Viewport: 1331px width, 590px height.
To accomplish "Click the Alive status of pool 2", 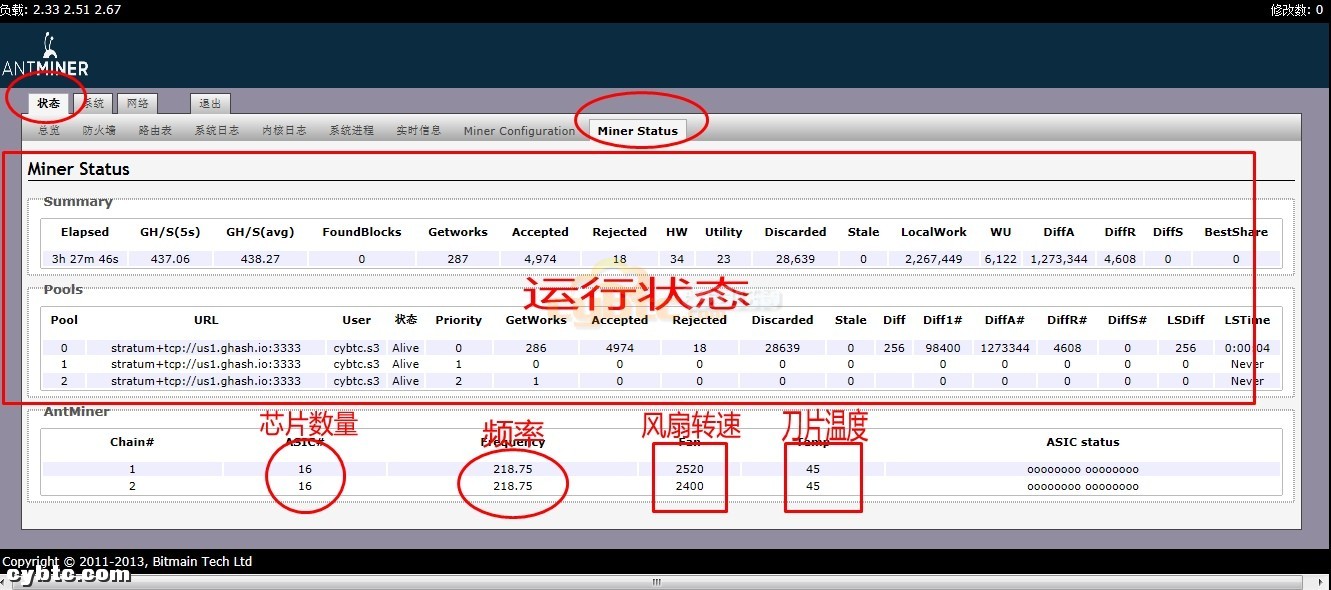I will point(406,381).
